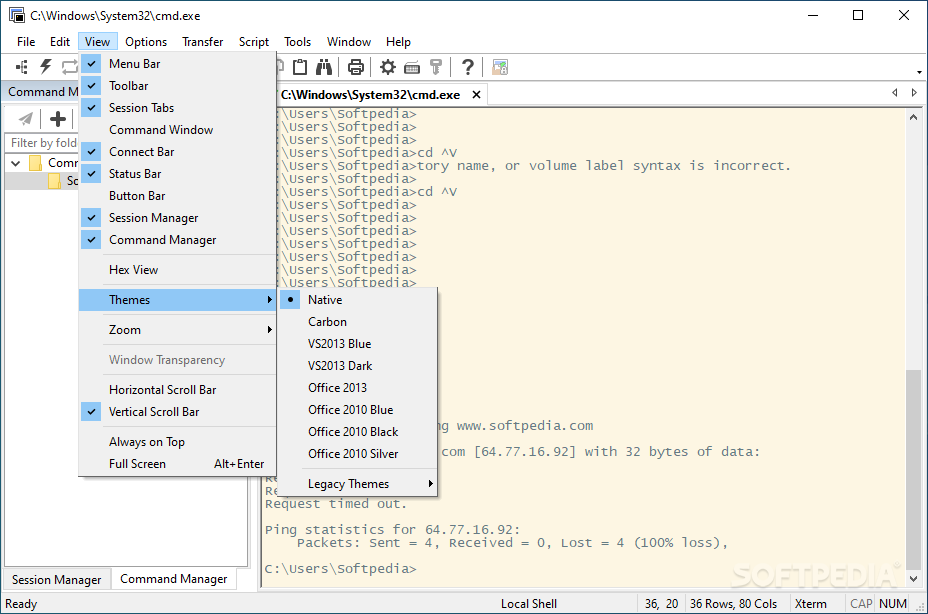Open the Edit menu
This screenshot has width=928, height=614.
tap(60, 41)
